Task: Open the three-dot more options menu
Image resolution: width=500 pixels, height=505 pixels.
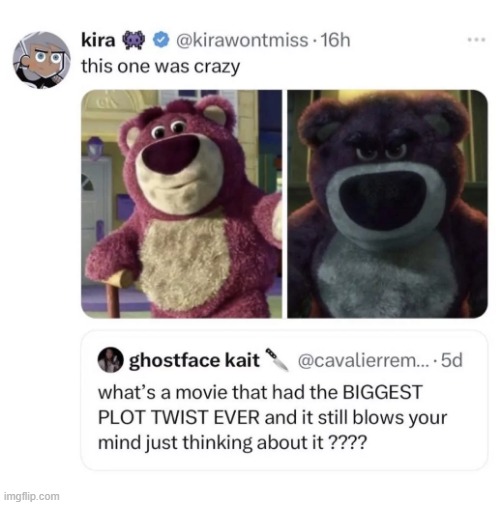Action: coord(477,40)
